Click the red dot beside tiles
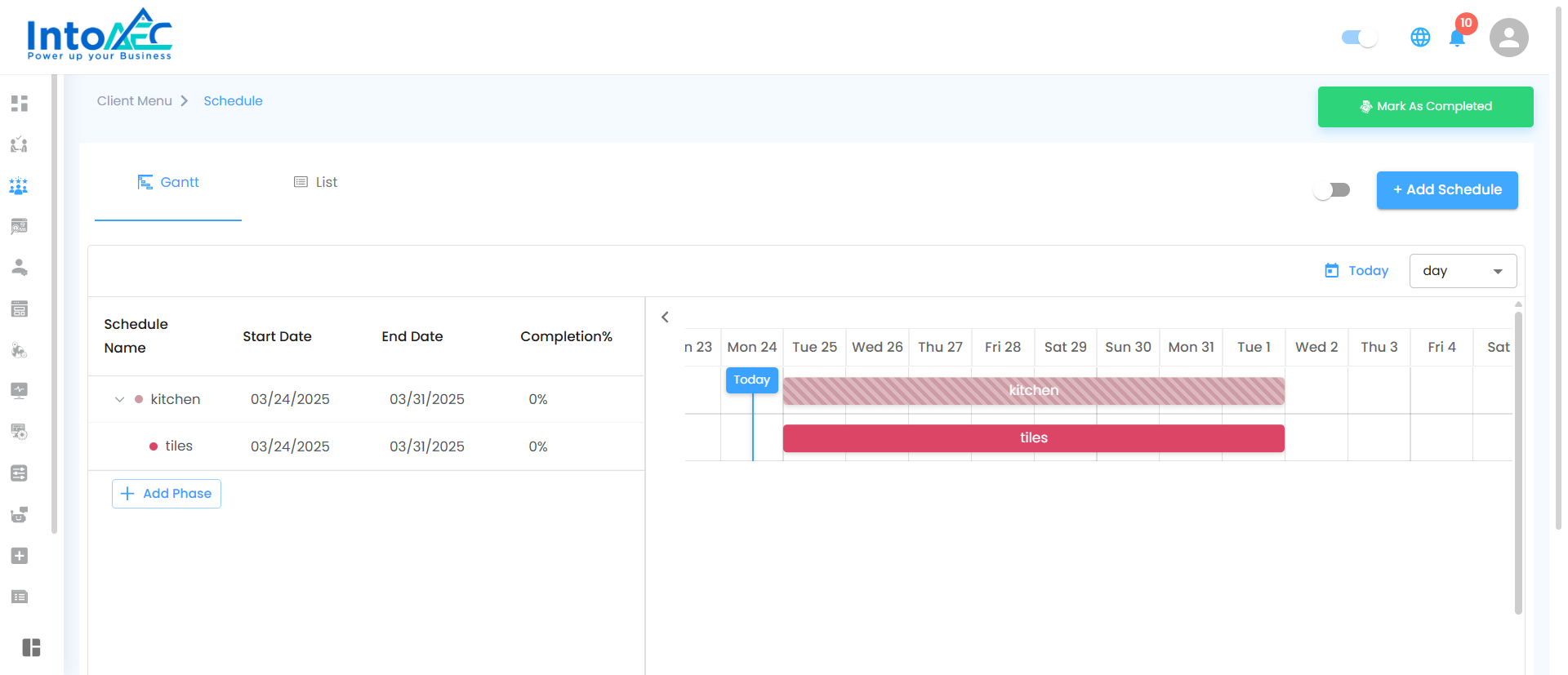The height and width of the screenshot is (675, 1568). click(154, 446)
